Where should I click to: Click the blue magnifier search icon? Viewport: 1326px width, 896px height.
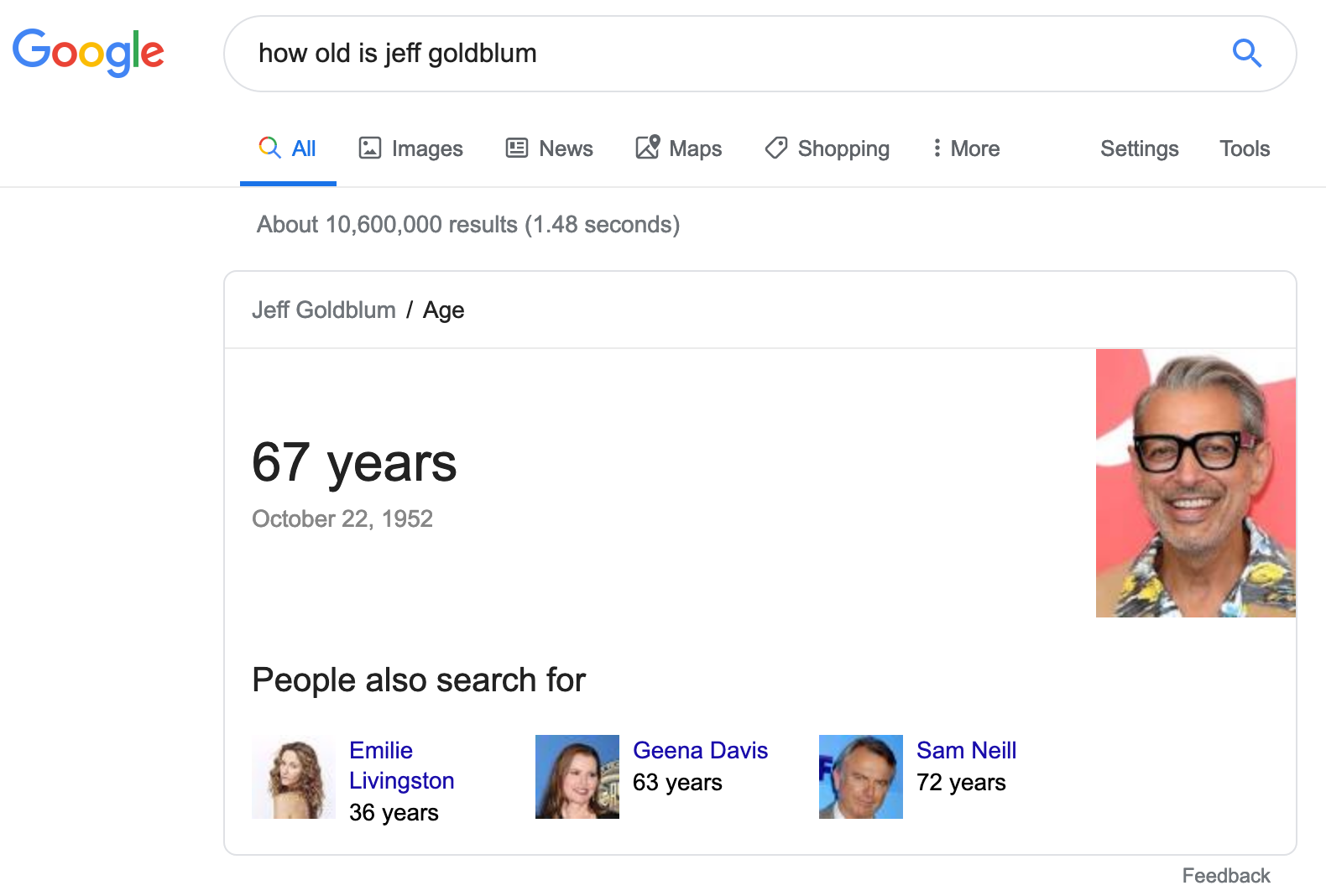click(x=1246, y=54)
